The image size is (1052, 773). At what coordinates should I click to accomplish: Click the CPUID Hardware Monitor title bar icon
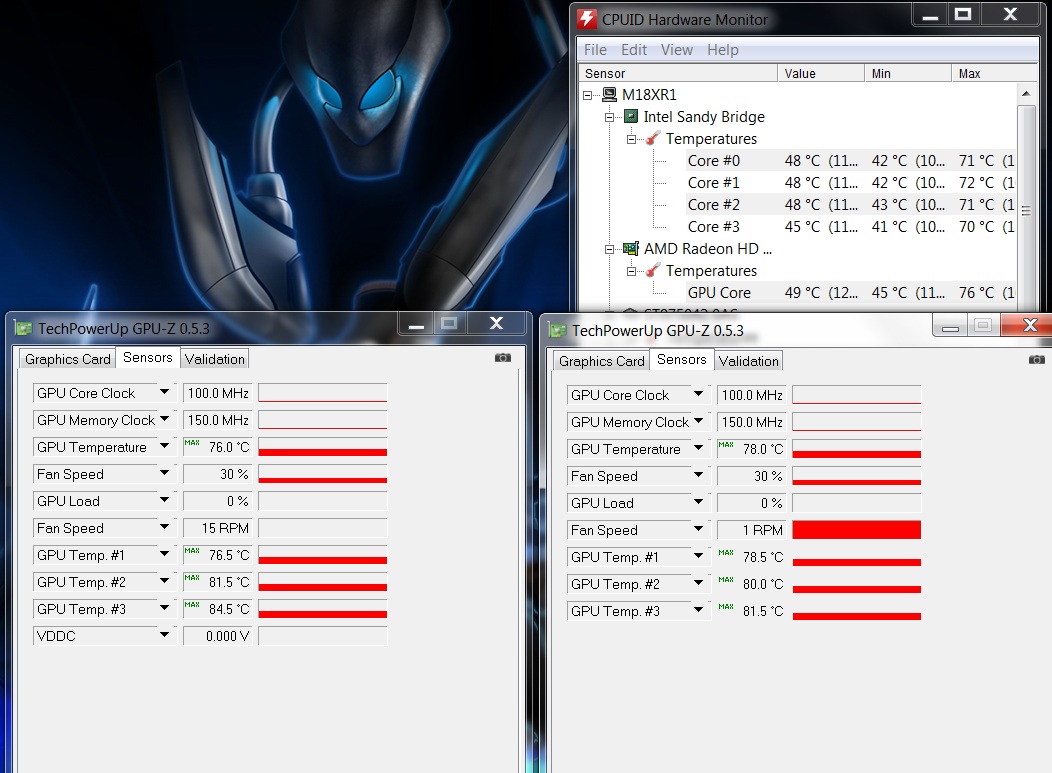(x=587, y=19)
